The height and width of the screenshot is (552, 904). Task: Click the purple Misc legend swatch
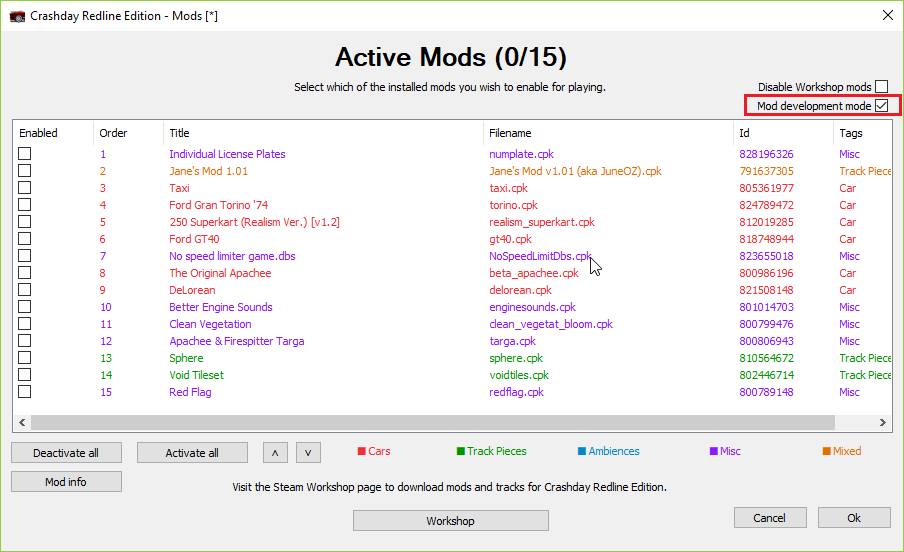(x=713, y=451)
